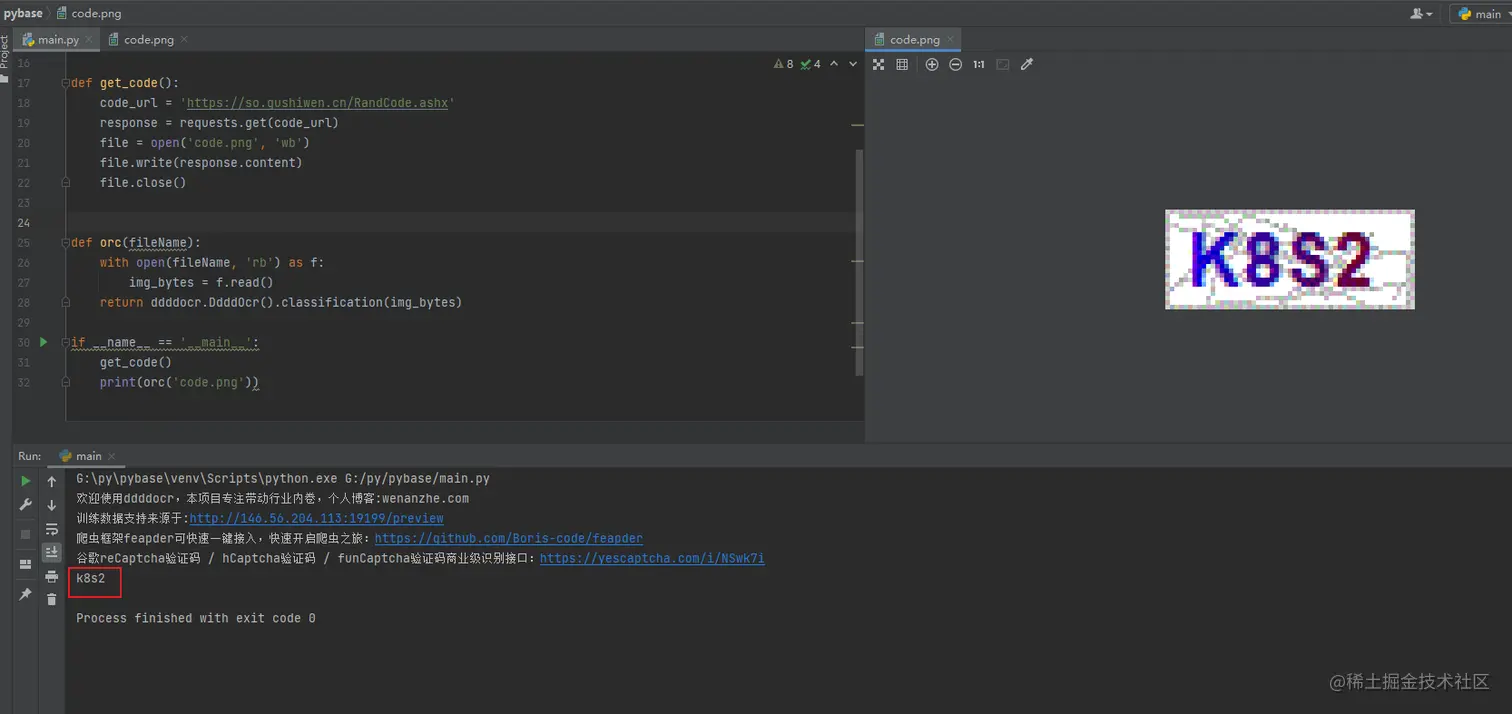Open the gushiwen RandCode.ashx URL

pyautogui.click(x=317, y=103)
